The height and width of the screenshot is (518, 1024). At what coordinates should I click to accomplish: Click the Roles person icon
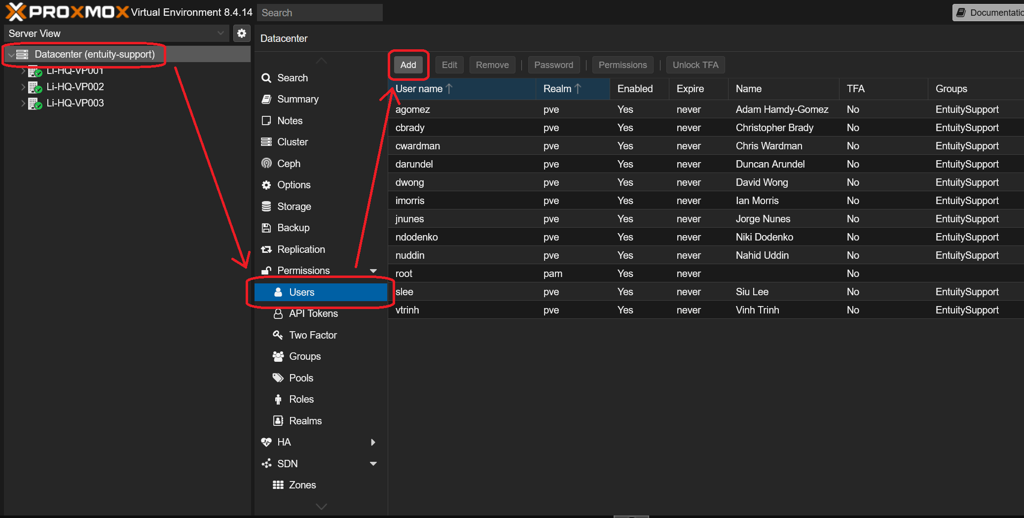click(x=278, y=399)
